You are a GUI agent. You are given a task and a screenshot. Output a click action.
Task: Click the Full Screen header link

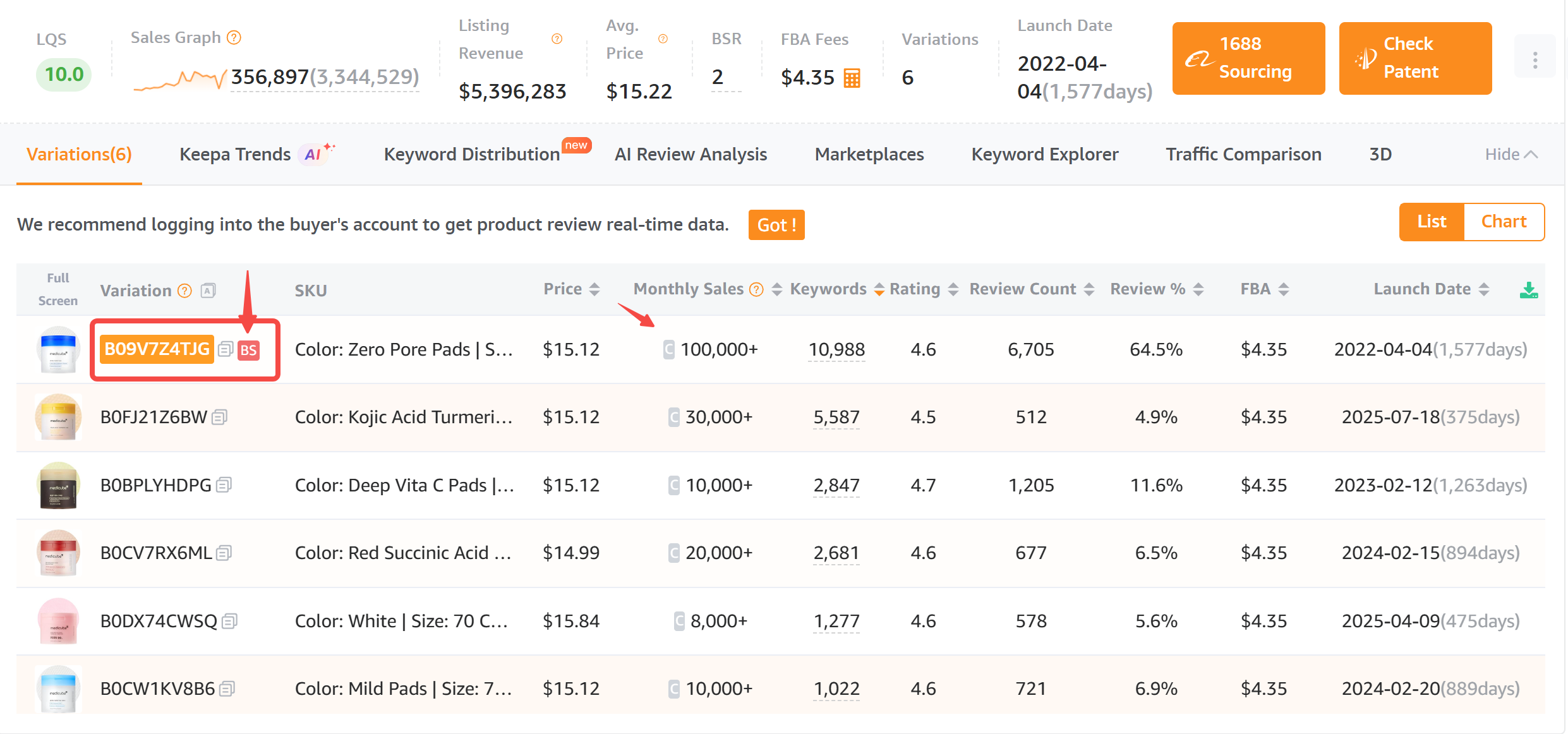tap(58, 289)
